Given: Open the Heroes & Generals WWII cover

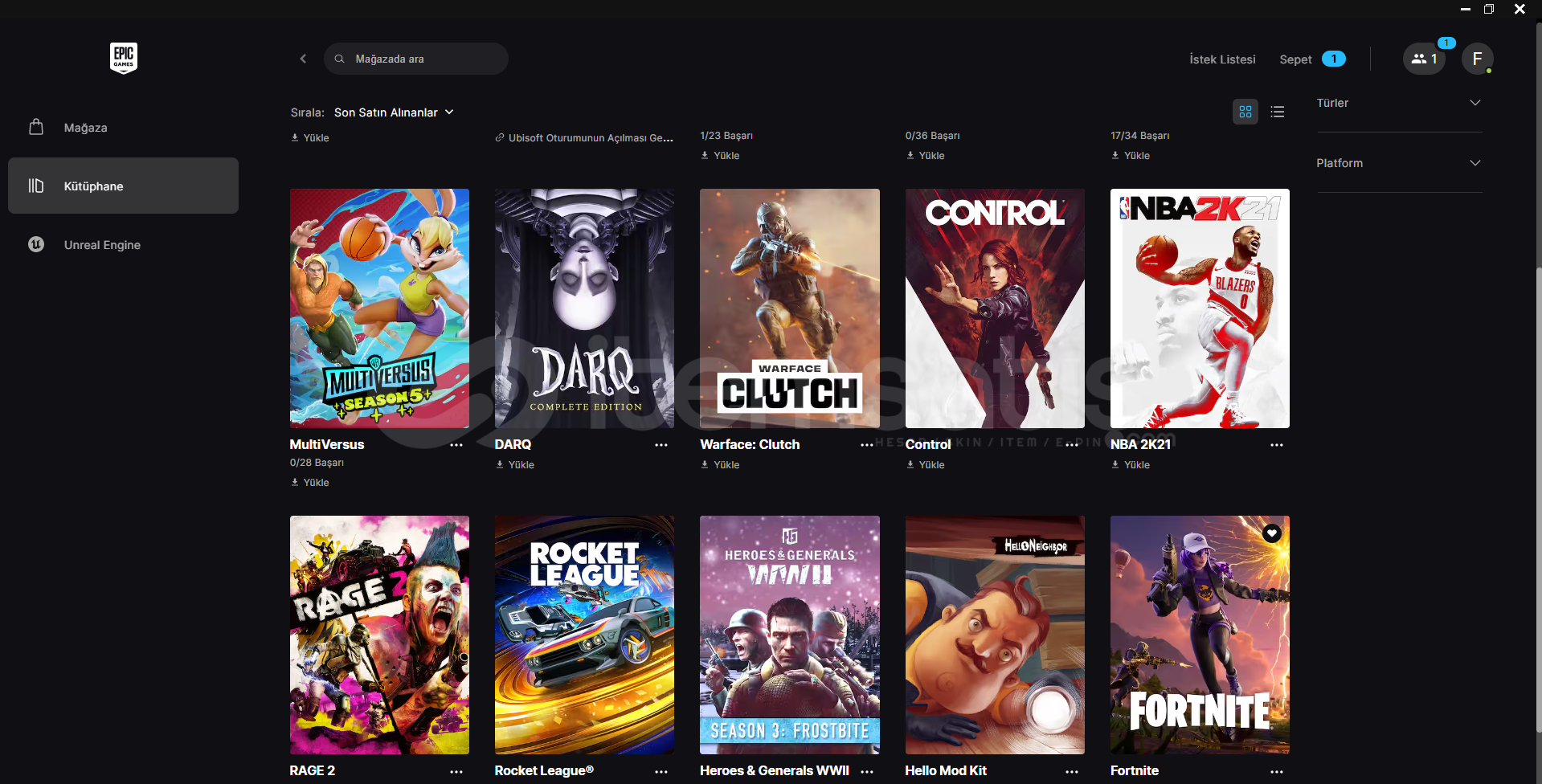Looking at the screenshot, I should [x=790, y=635].
